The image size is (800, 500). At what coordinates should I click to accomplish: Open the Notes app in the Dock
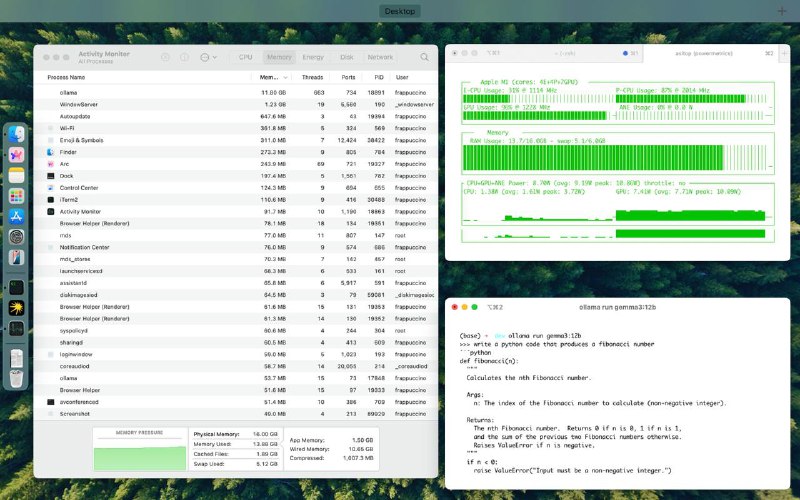16,175
